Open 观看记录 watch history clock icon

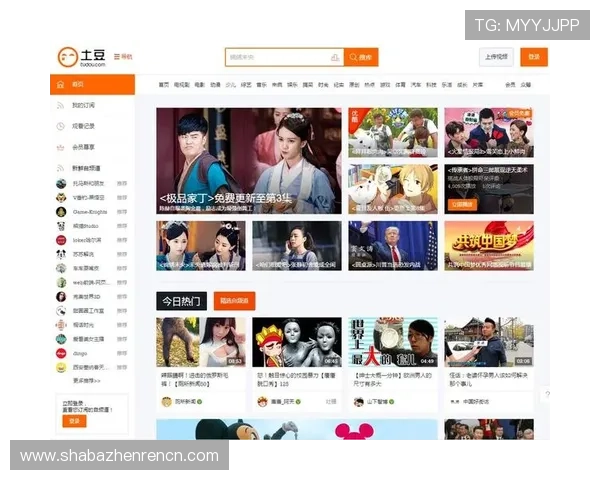click(x=62, y=126)
